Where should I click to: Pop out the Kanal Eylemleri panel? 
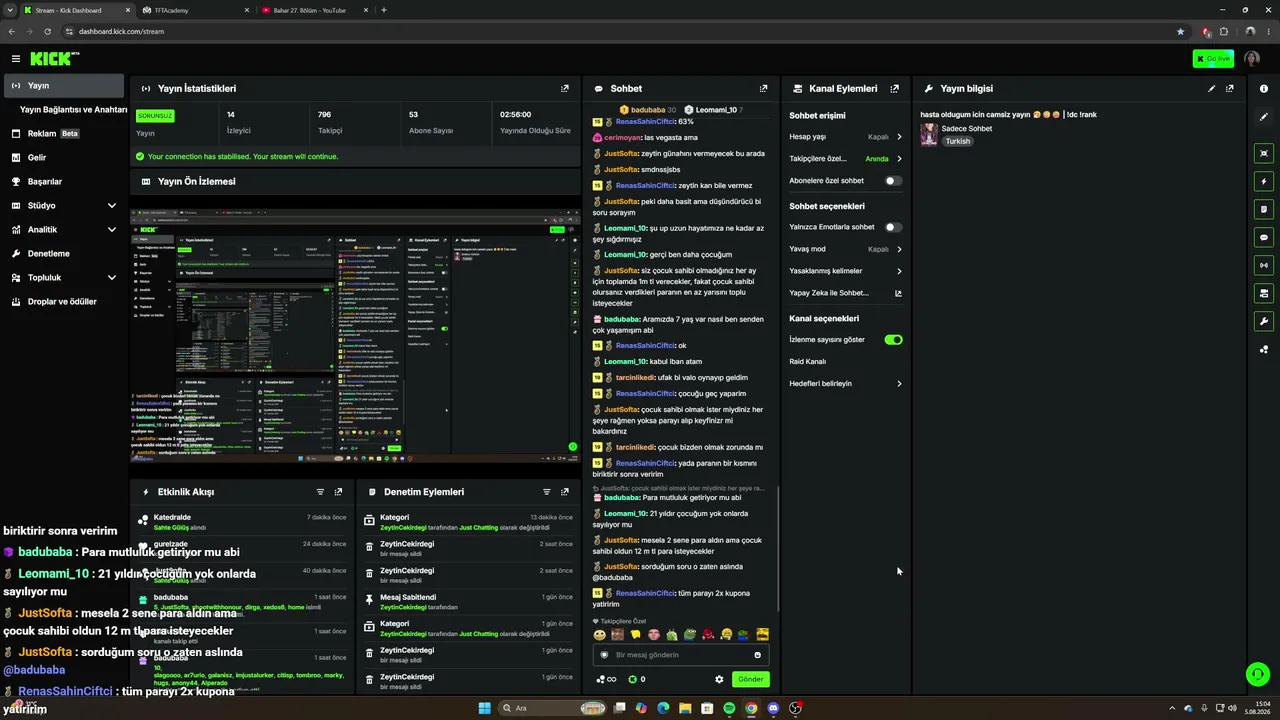(894, 88)
